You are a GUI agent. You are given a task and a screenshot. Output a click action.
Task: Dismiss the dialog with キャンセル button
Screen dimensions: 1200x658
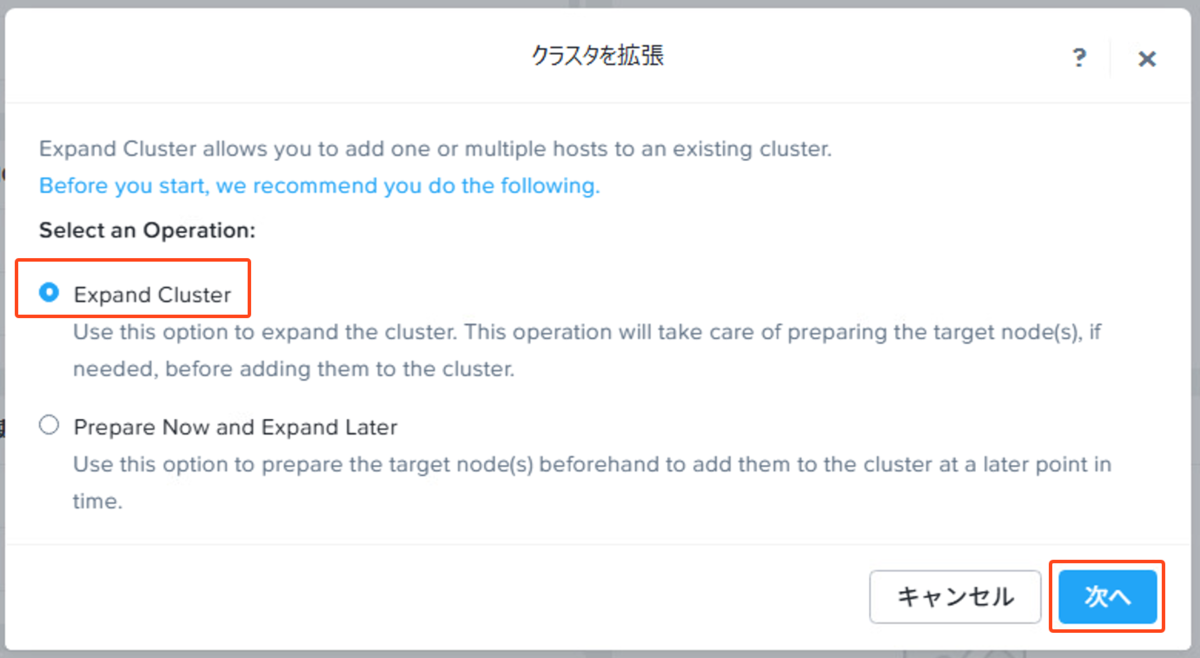pyautogui.click(x=955, y=597)
